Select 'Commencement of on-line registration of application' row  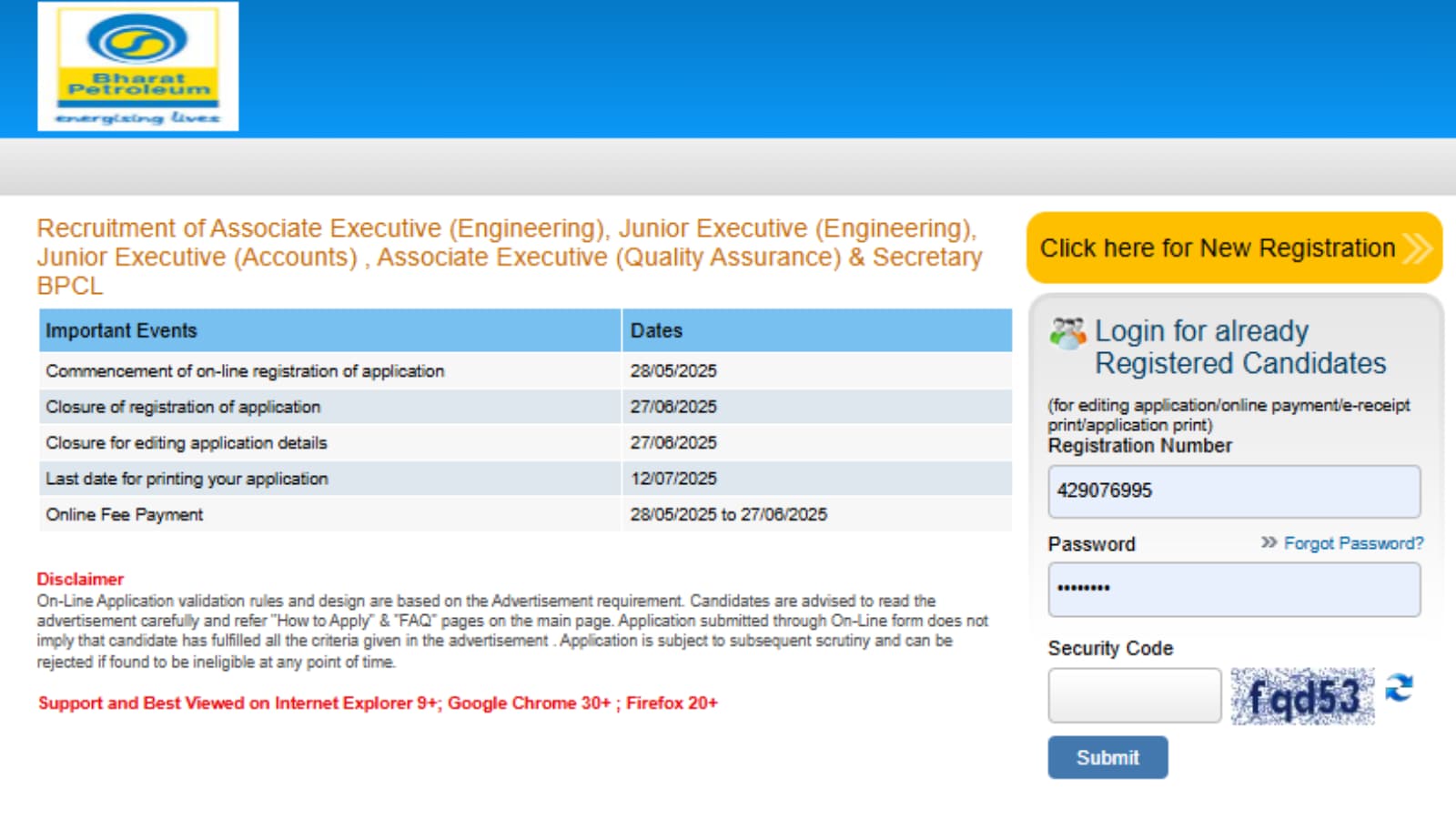pos(525,371)
